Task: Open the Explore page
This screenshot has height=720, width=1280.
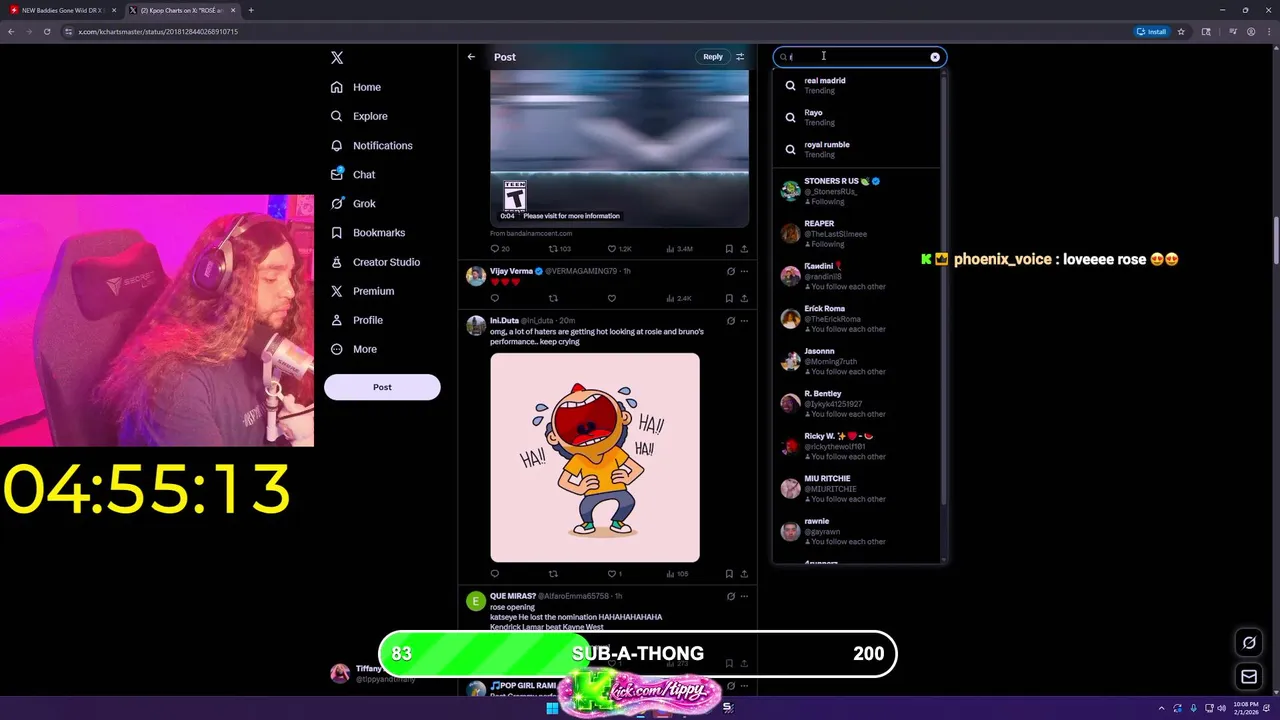Action: (x=359, y=116)
